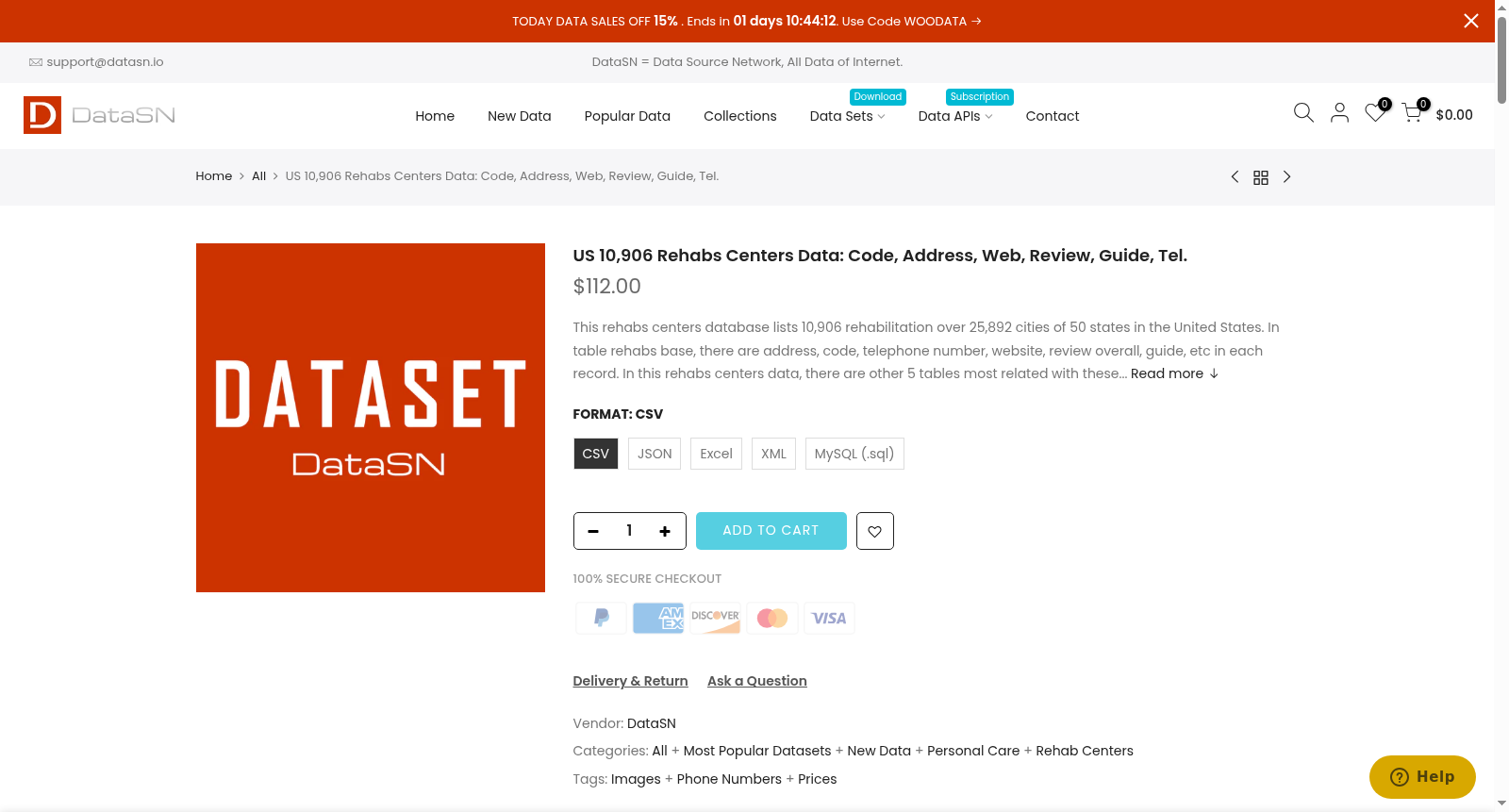Open Most Popular Datasets category link
Viewport: 1509px width, 812px height.
757,751
